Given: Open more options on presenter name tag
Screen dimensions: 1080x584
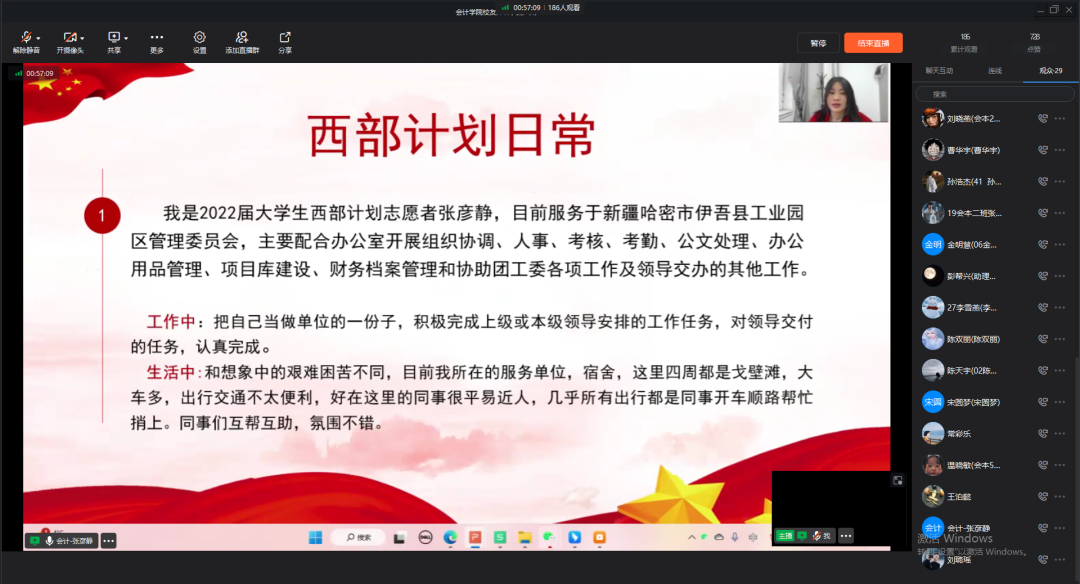Looking at the screenshot, I should (108, 541).
